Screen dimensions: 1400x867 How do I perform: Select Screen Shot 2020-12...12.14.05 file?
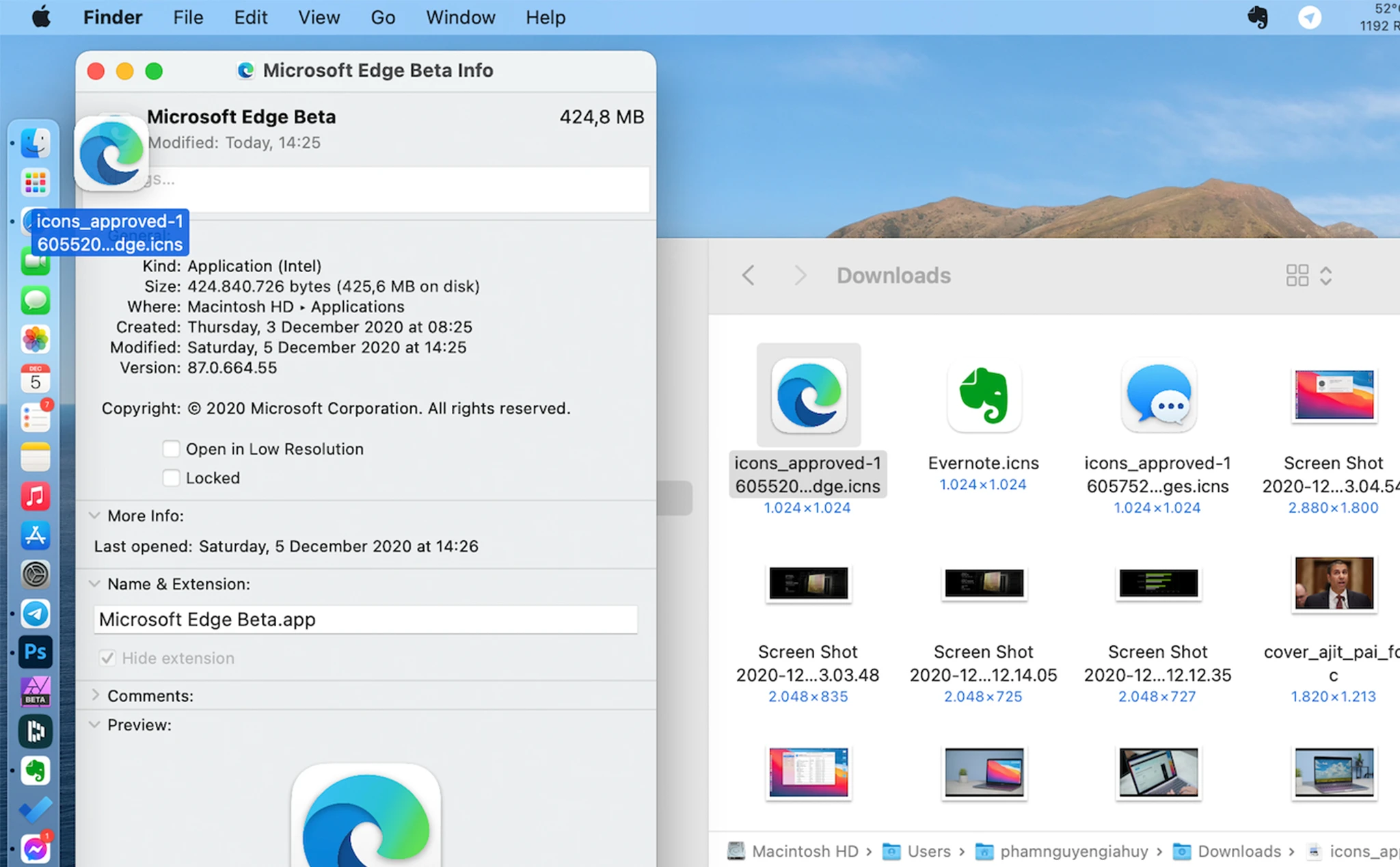coord(983,583)
